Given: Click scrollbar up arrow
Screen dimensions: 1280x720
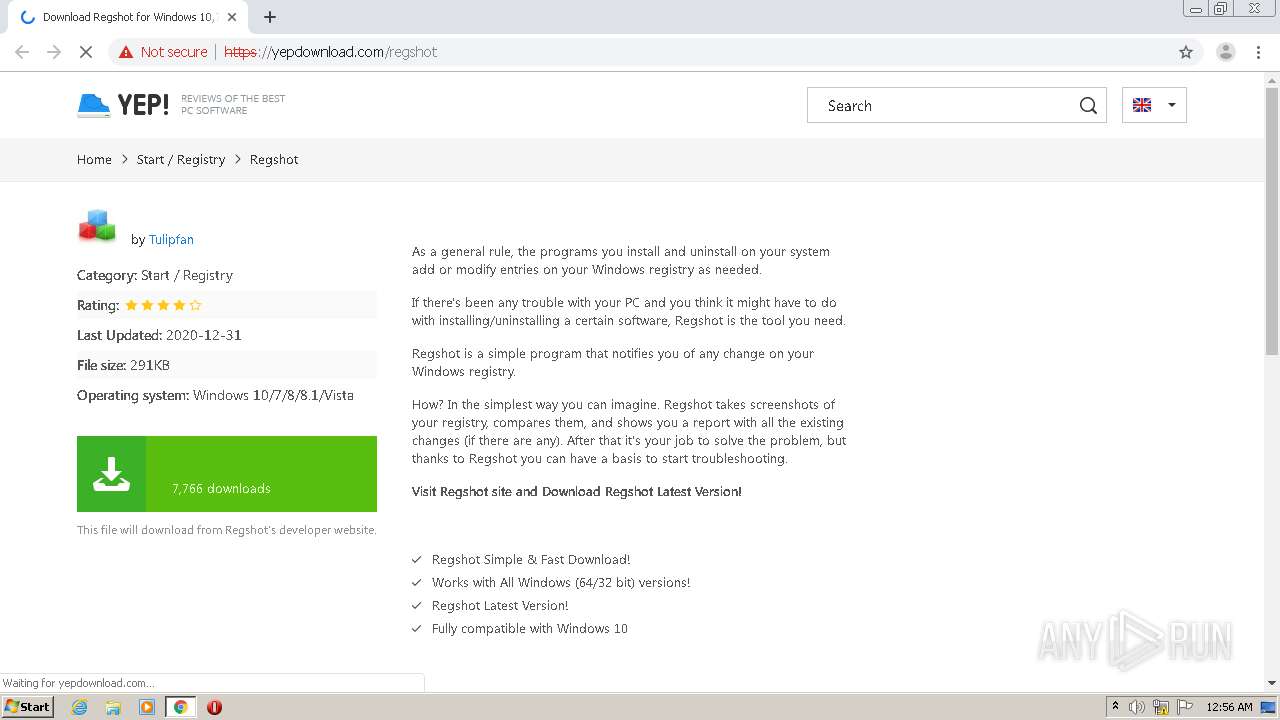Looking at the screenshot, I should point(1272,79).
